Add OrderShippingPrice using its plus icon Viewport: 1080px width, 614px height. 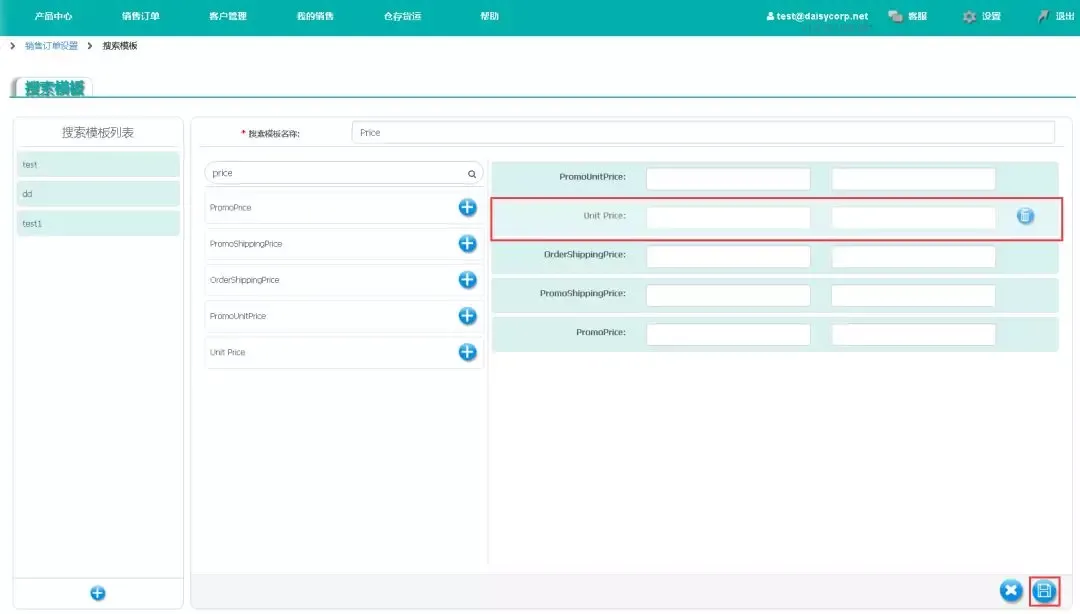click(467, 280)
